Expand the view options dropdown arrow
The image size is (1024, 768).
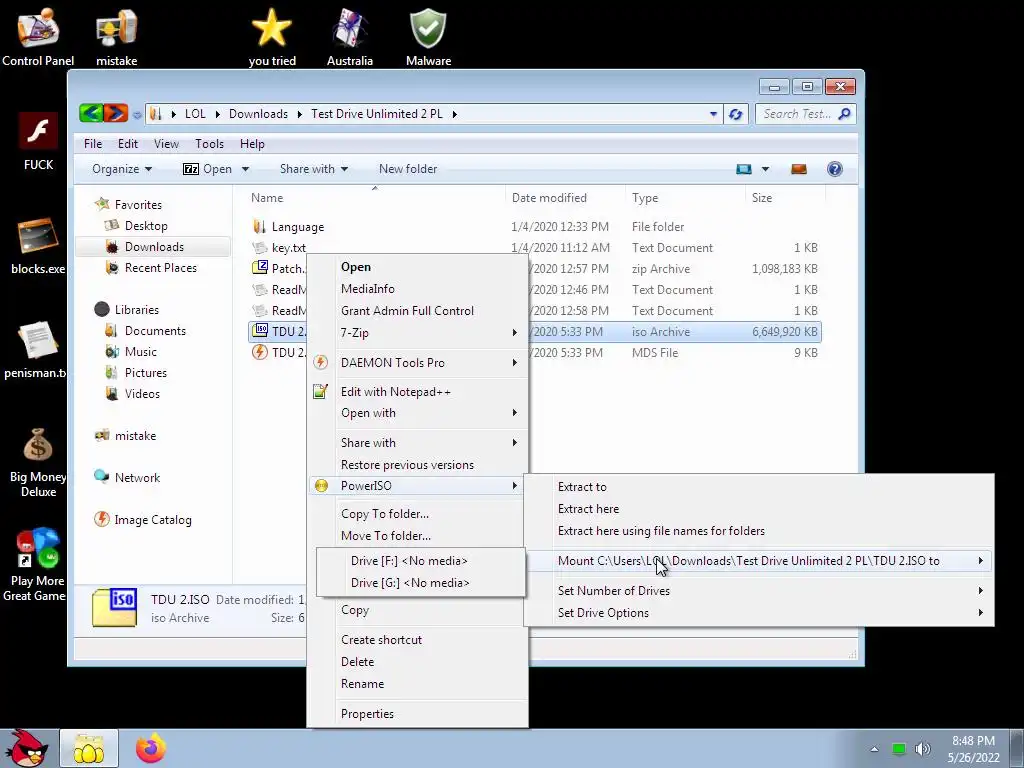coord(765,169)
